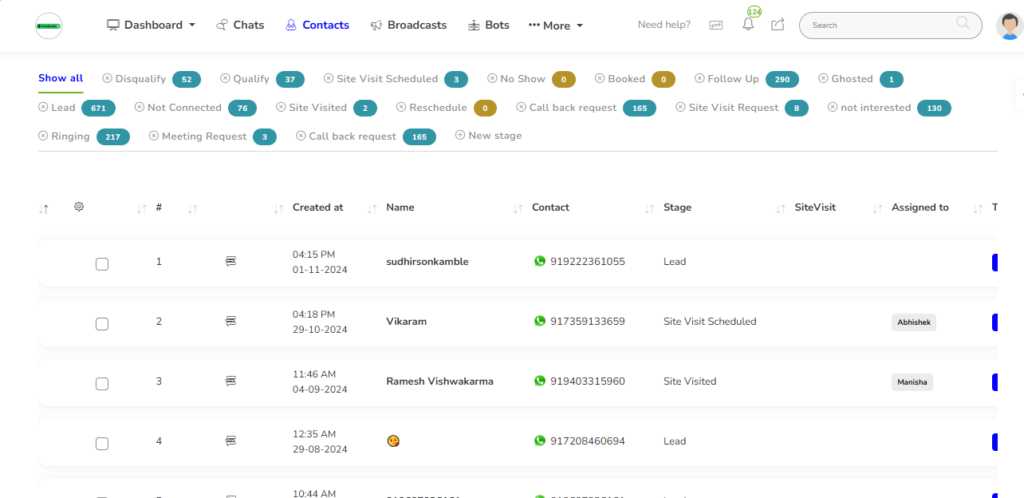The width and height of the screenshot is (1024, 498).
Task: Click the Search input field
Action: [880, 25]
